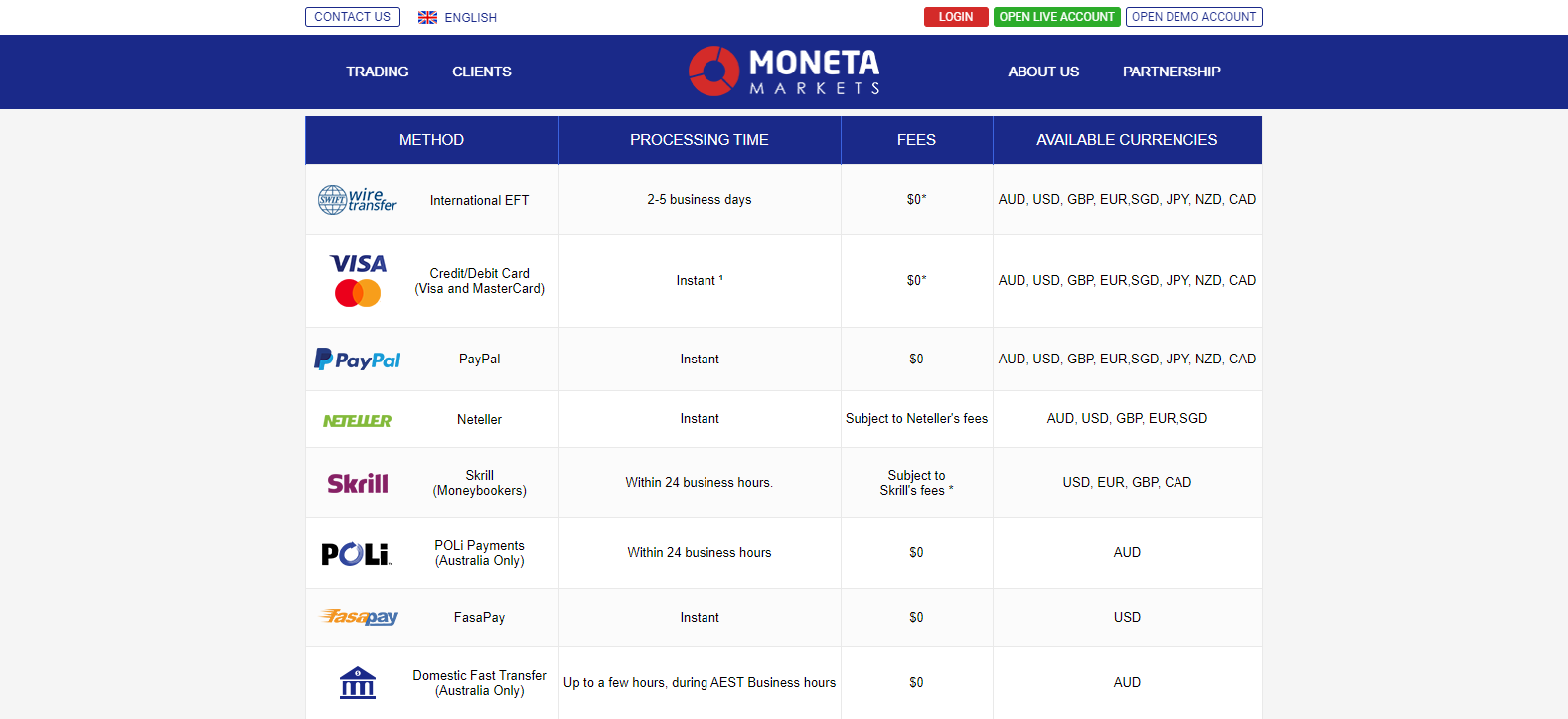Click the POLi Payments (Australia Only) text
Screen dimensions: 1568x719
click(x=480, y=553)
